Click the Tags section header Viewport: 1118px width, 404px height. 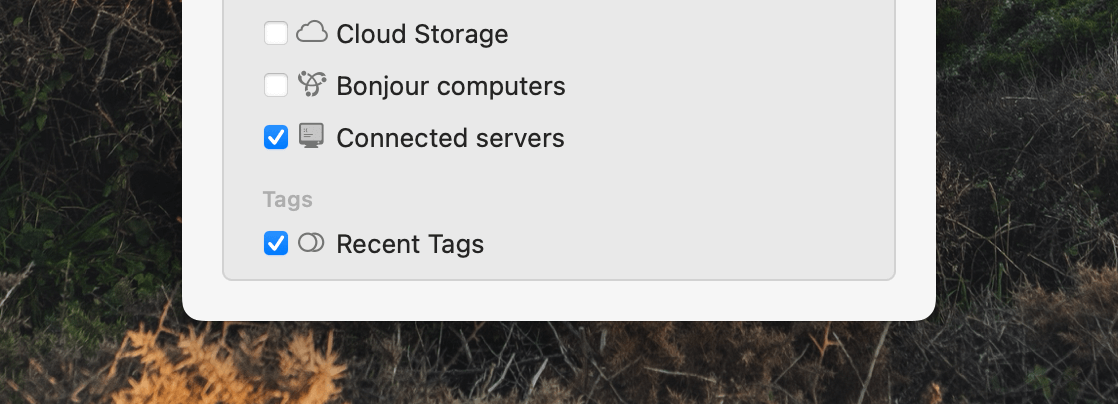tap(287, 200)
